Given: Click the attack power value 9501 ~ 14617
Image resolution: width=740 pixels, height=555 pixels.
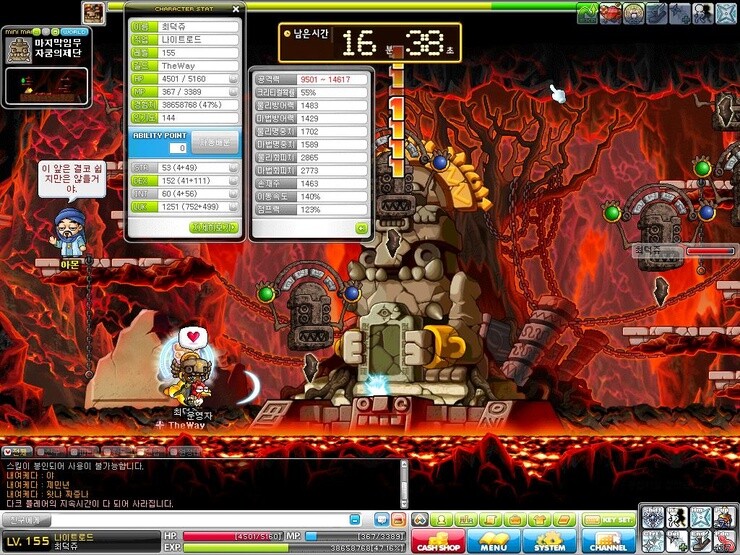Looking at the screenshot, I should coord(326,80).
